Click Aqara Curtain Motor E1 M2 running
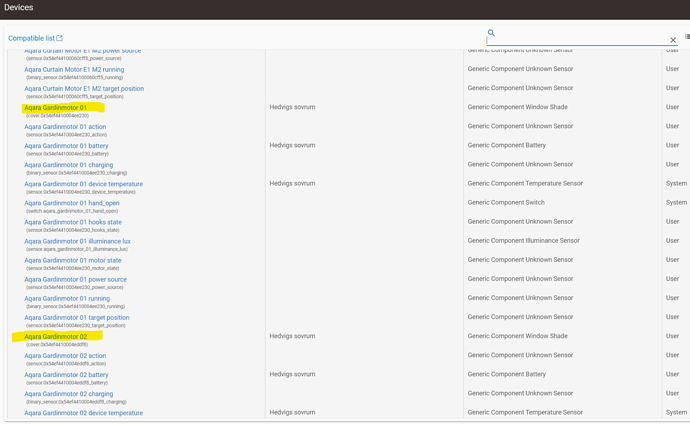Viewport: 690px width, 424px height. (74, 69)
